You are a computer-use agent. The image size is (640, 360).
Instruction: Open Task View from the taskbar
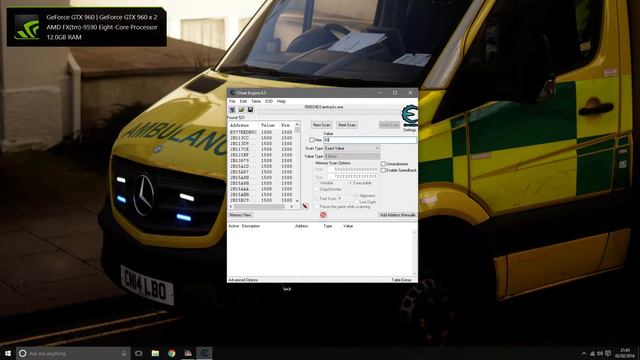(139, 353)
